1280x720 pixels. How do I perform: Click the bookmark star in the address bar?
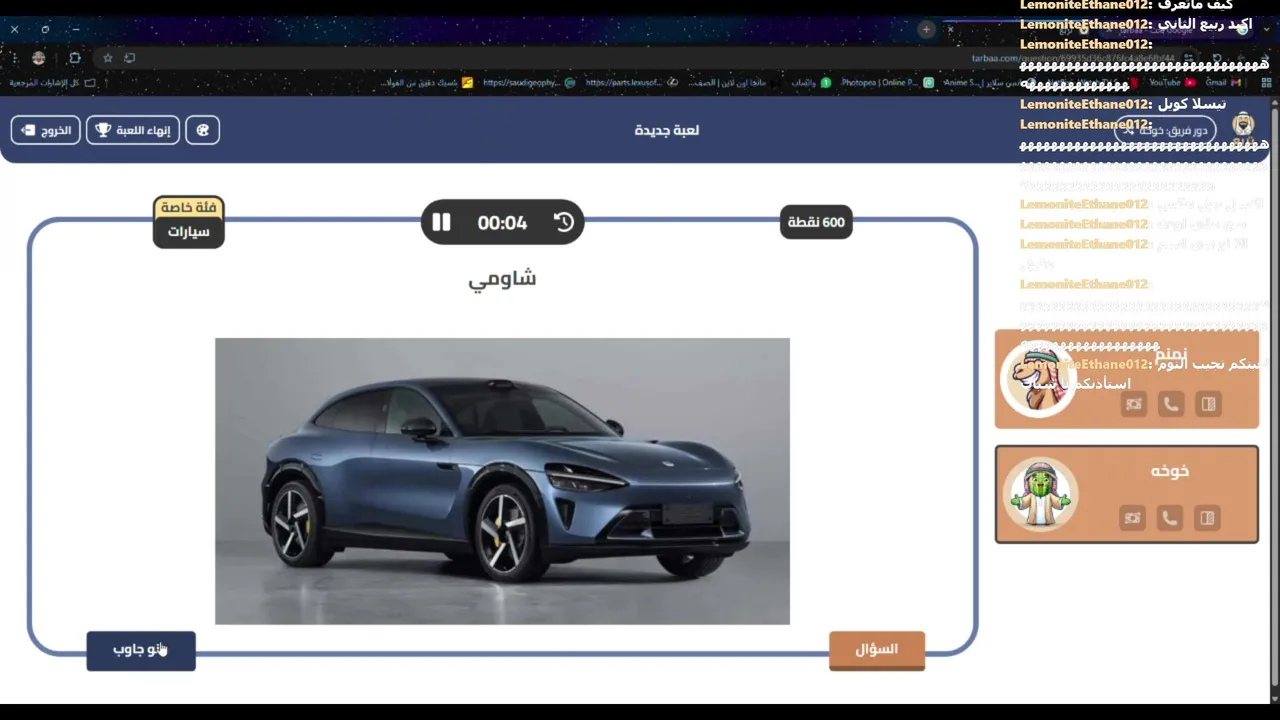click(x=108, y=58)
